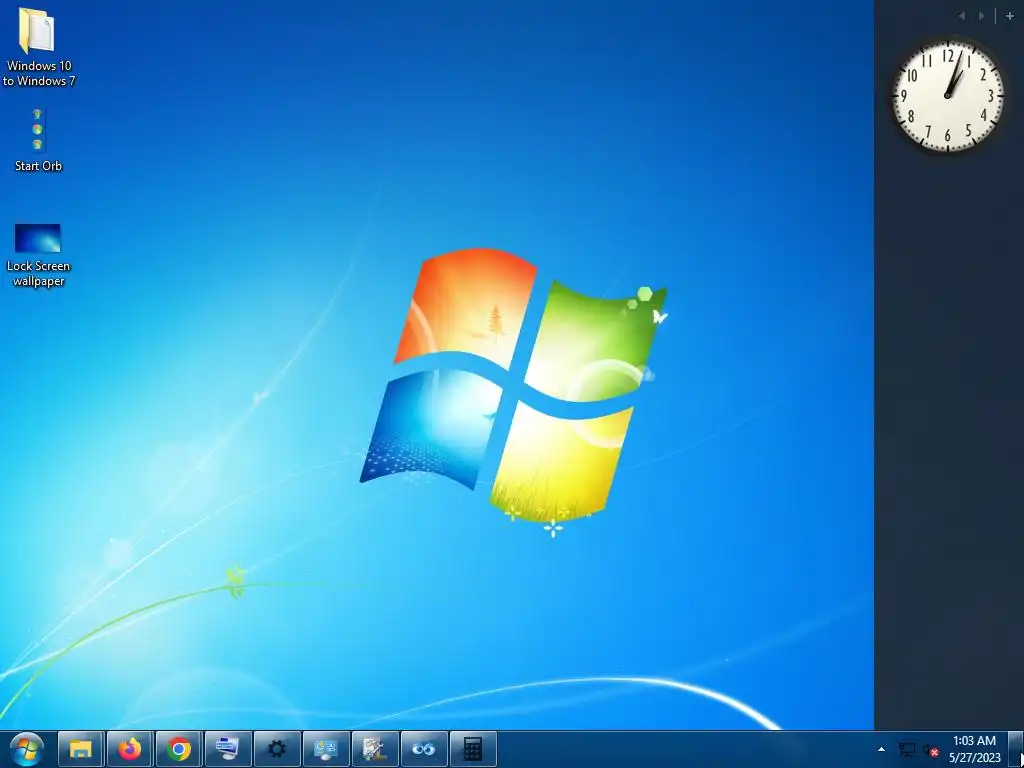This screenshot has width=1024, height=768.
Task: Add a gadget with the plus button
Action: (1009, 16)
